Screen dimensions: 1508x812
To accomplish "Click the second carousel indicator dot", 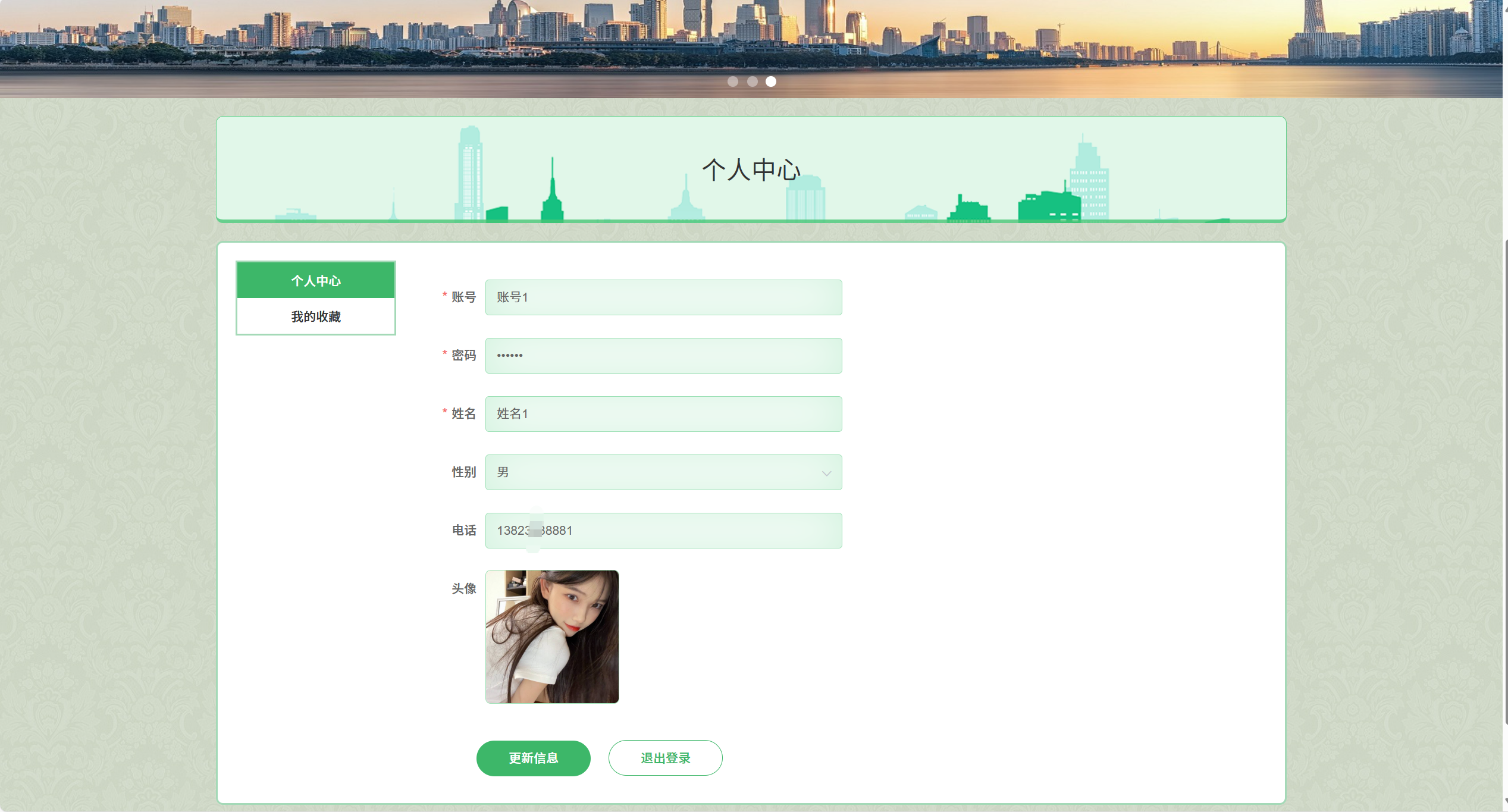I will 753,81.
